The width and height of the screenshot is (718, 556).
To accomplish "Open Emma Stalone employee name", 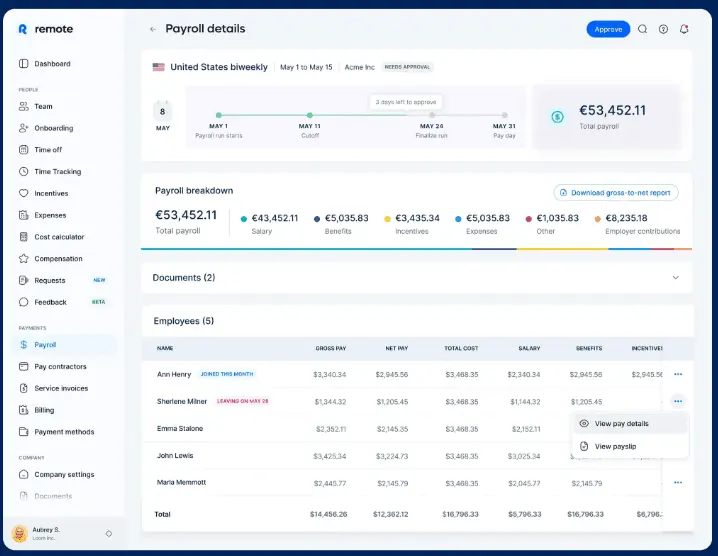I will tap(180, 428).
